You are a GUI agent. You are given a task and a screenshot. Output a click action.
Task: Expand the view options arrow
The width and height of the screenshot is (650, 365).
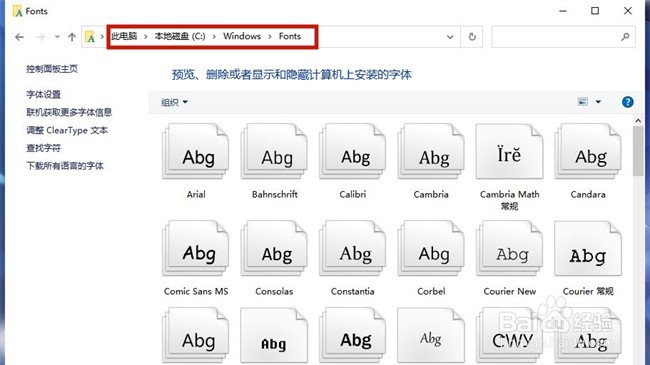click(x=598, y=102)
